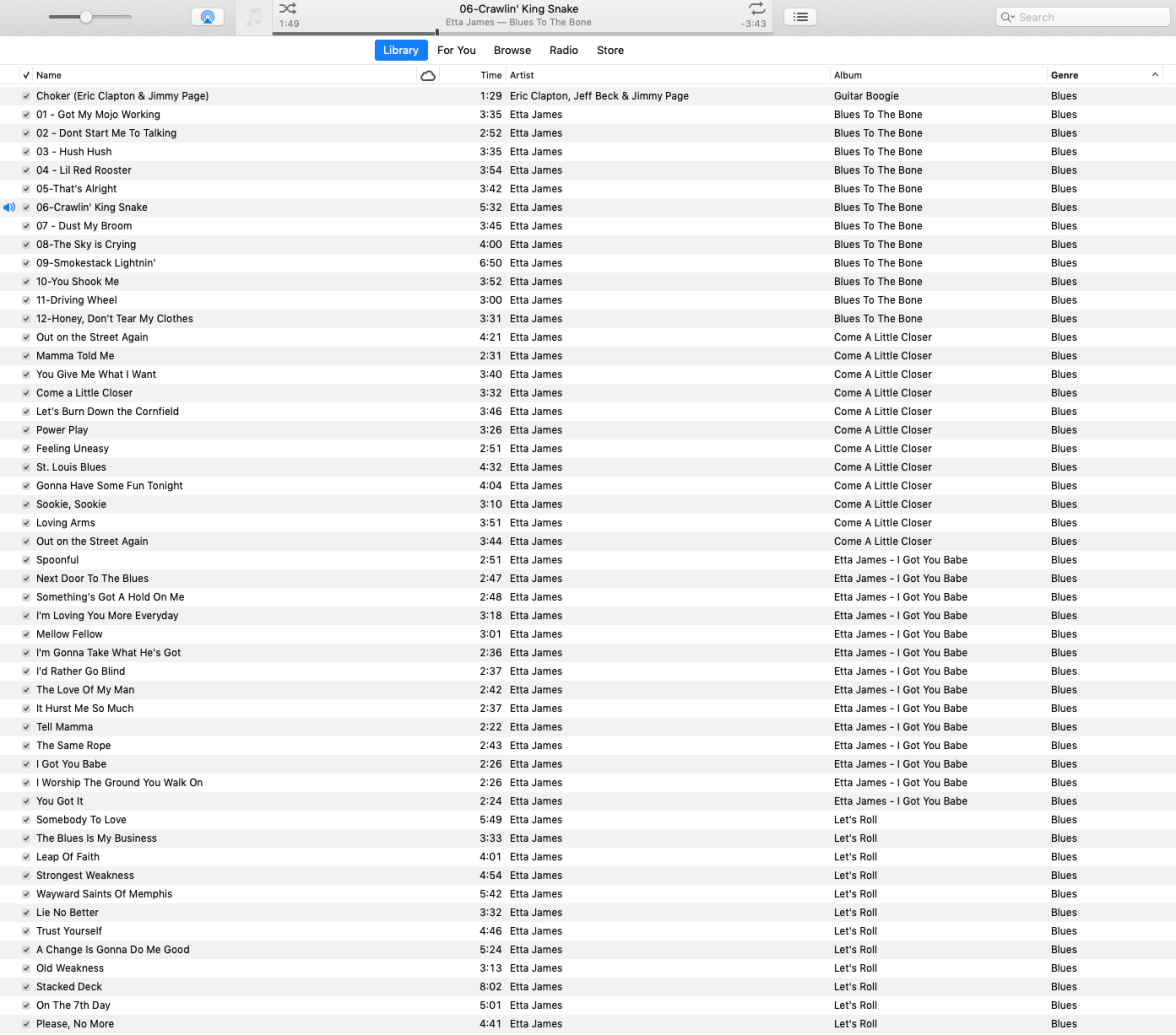Uncheck Choker by Eric Clapton & Jimmy Page
Viewport: 1176px width, 1035px height.
[x=25, y=95]
